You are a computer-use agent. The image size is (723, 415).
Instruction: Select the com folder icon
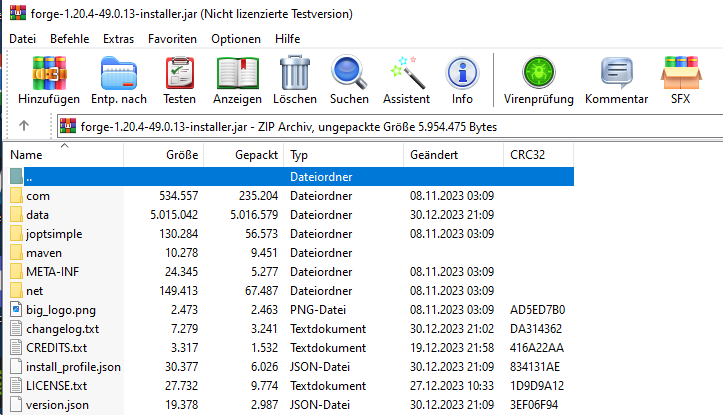16,196
